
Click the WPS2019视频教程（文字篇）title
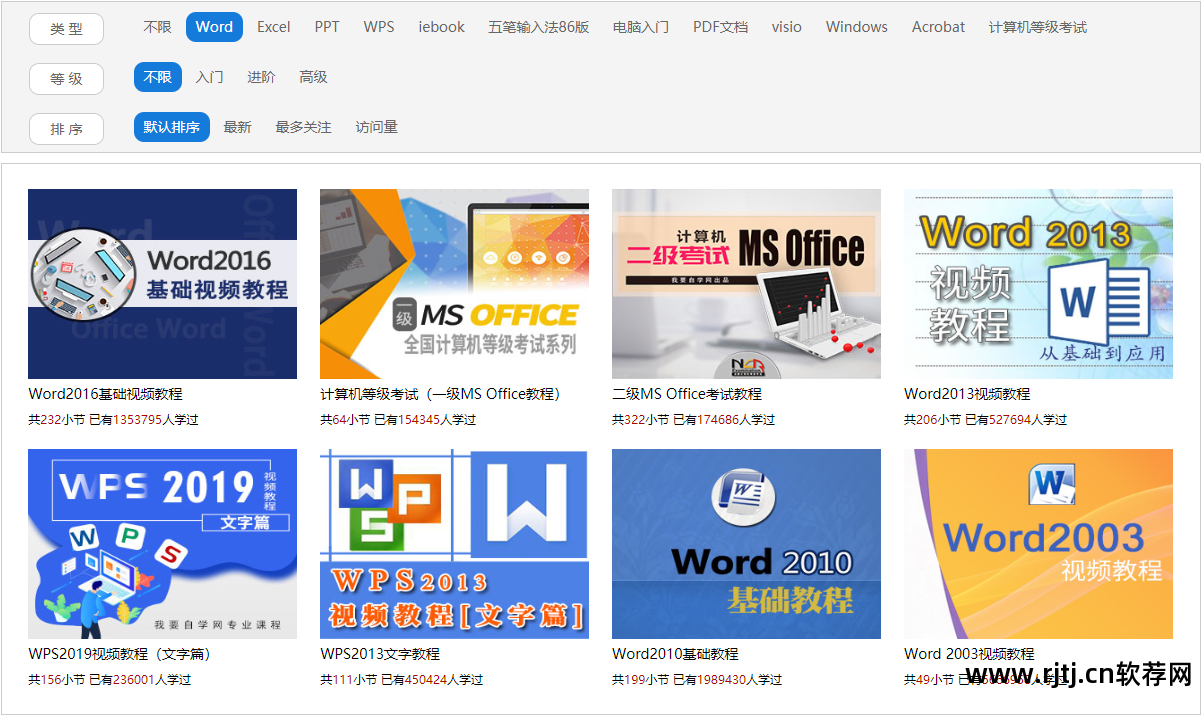(x=123, y=654)
